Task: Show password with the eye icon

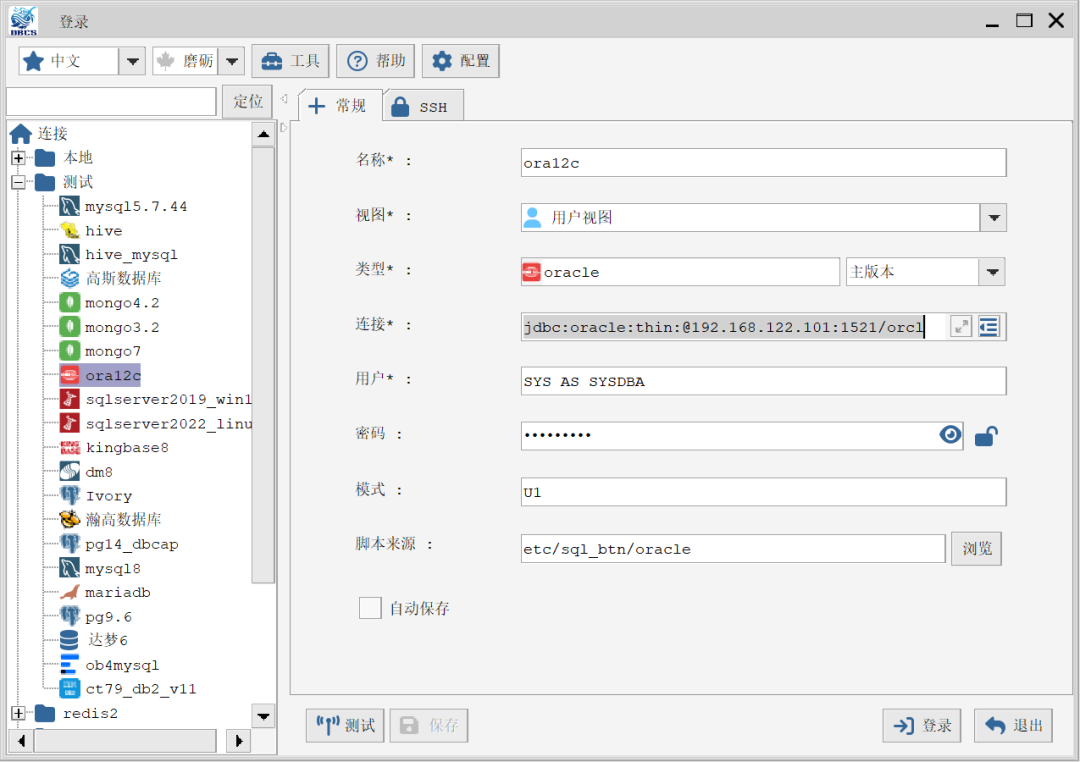Action: pos(951,435)
